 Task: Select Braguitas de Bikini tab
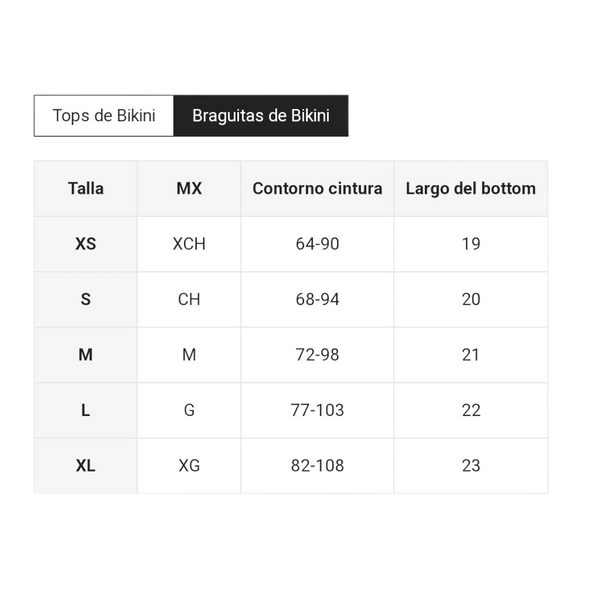pyautogui.click(x=261, y=116)
